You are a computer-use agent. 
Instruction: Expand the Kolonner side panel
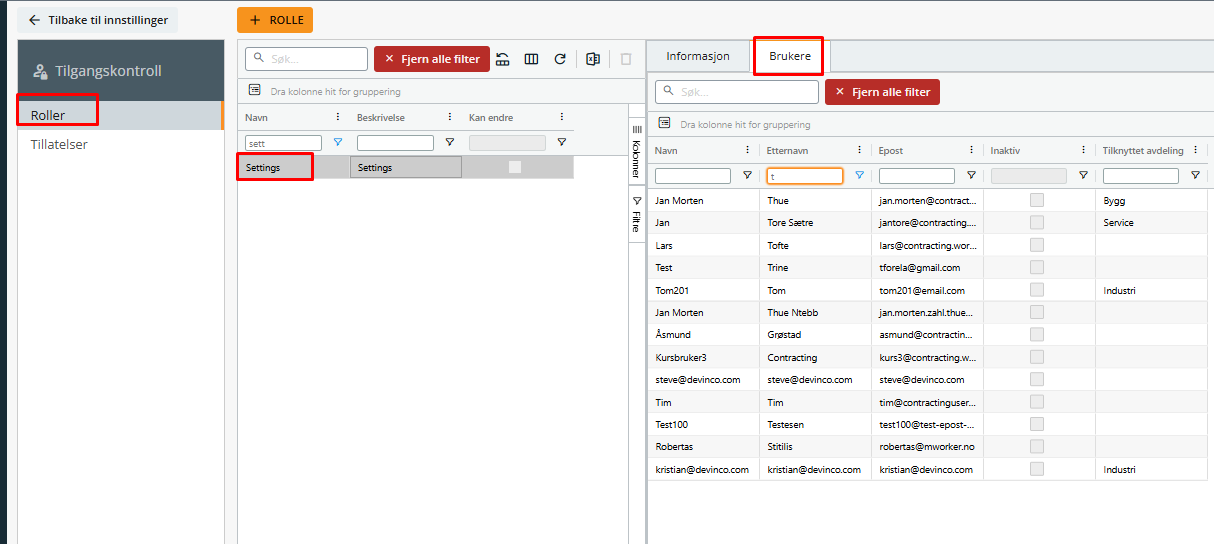(635, 151)
